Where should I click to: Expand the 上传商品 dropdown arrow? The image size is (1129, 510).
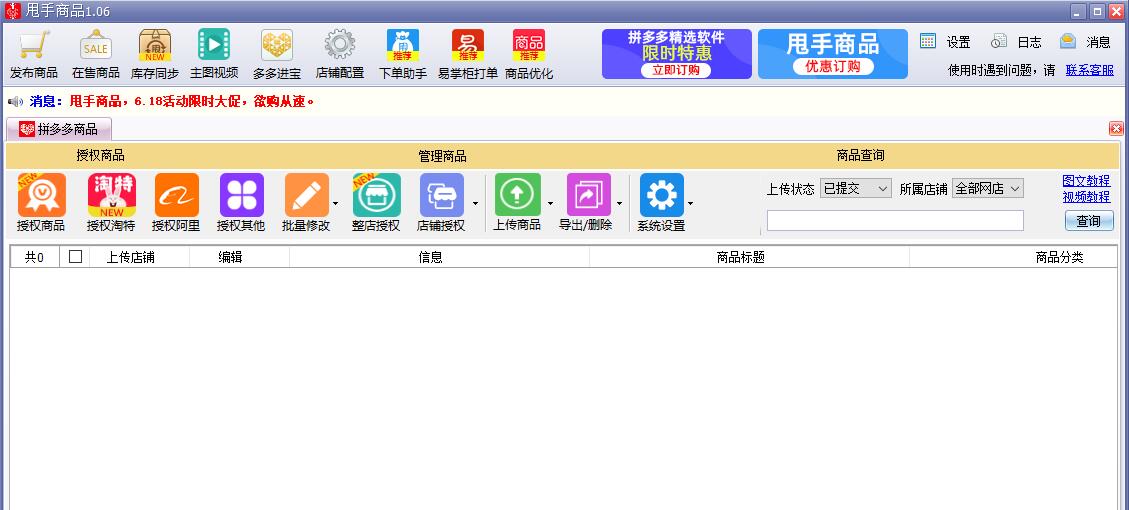[550, 204]
